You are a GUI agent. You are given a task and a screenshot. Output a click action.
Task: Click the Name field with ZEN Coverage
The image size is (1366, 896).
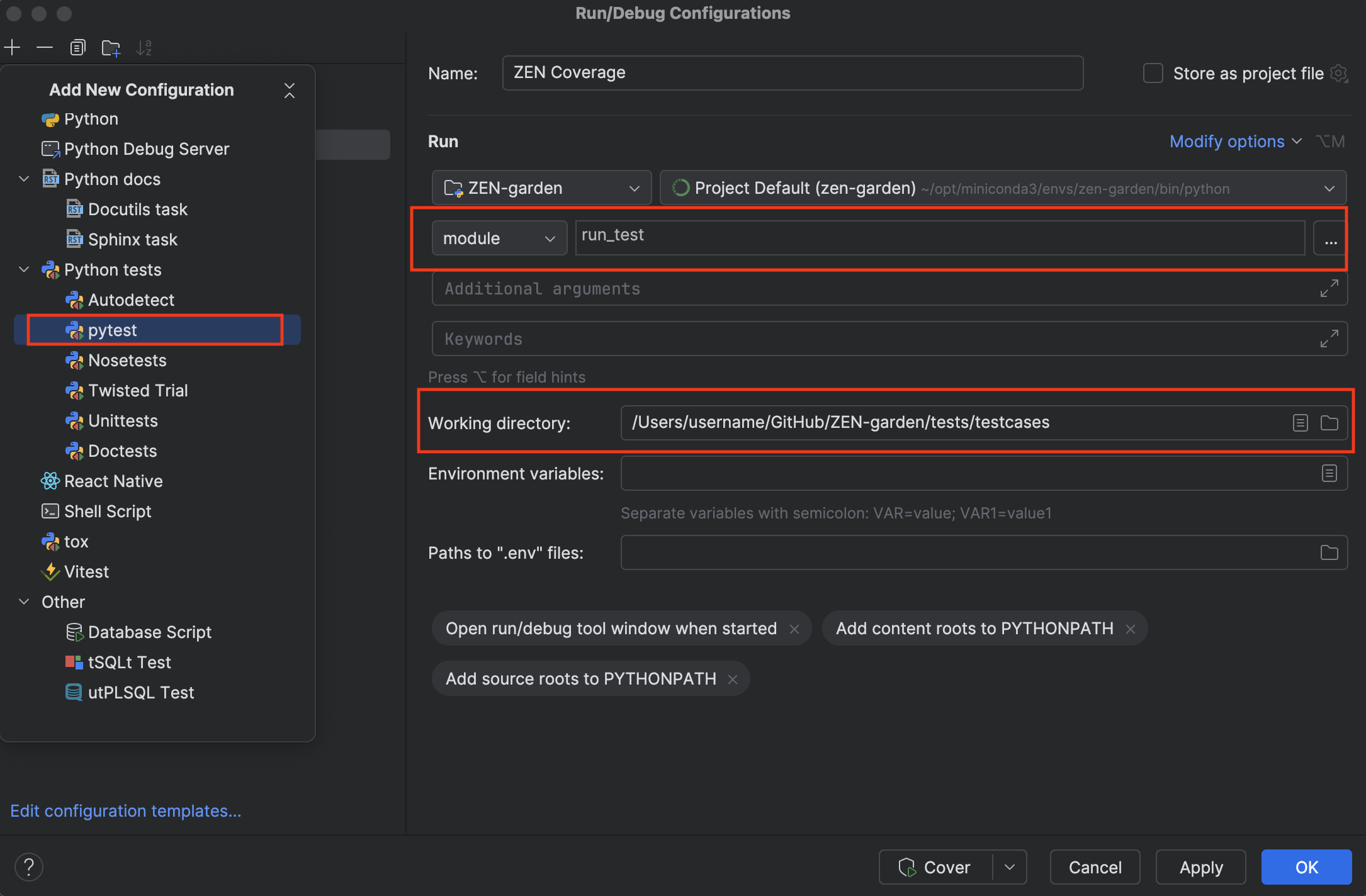[x=793, y=73]
